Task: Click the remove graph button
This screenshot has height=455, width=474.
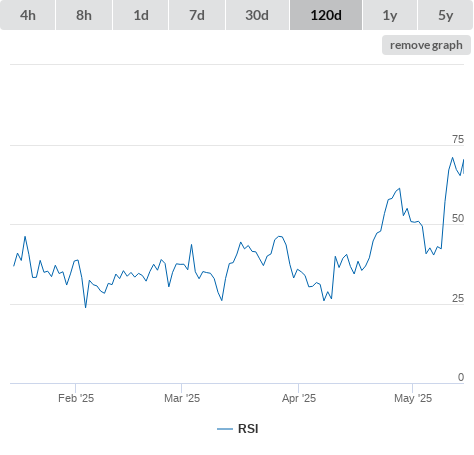Action: (426, 45)
